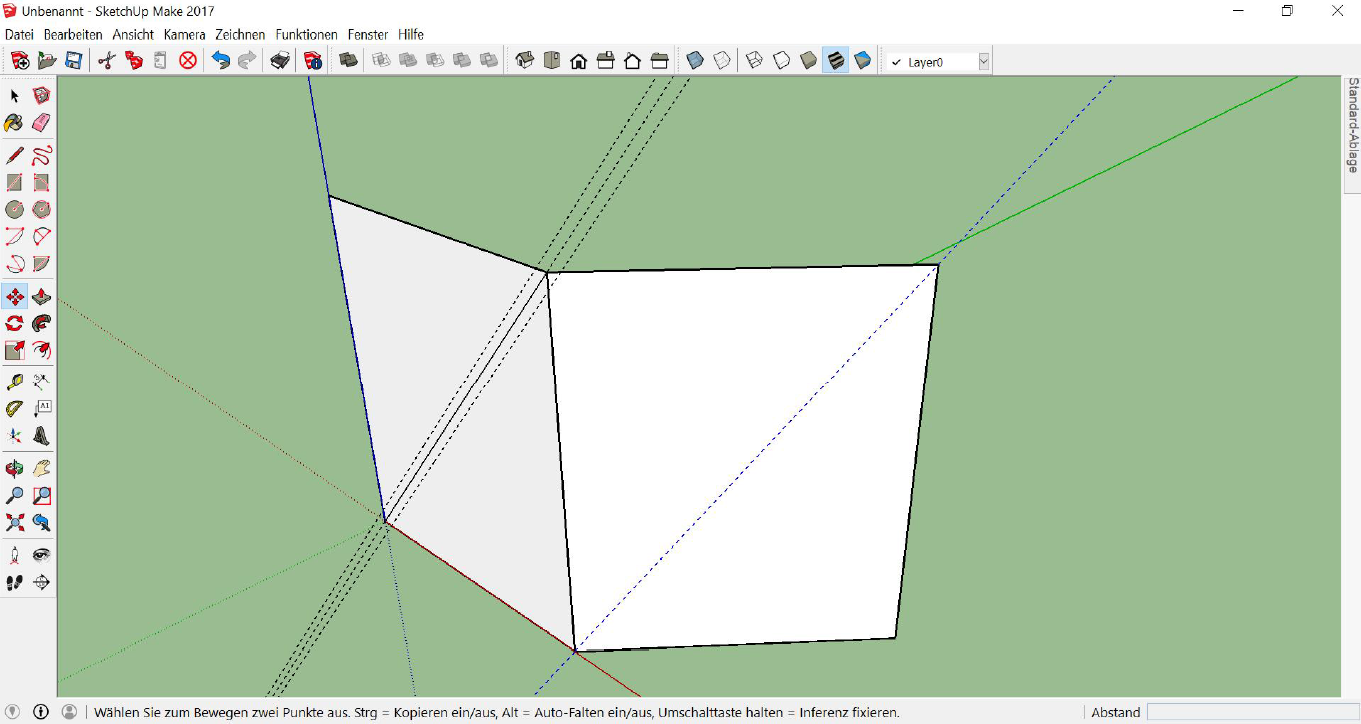Select the Eraser tool
Screen dimensions: 1361x724
point(41,123)
